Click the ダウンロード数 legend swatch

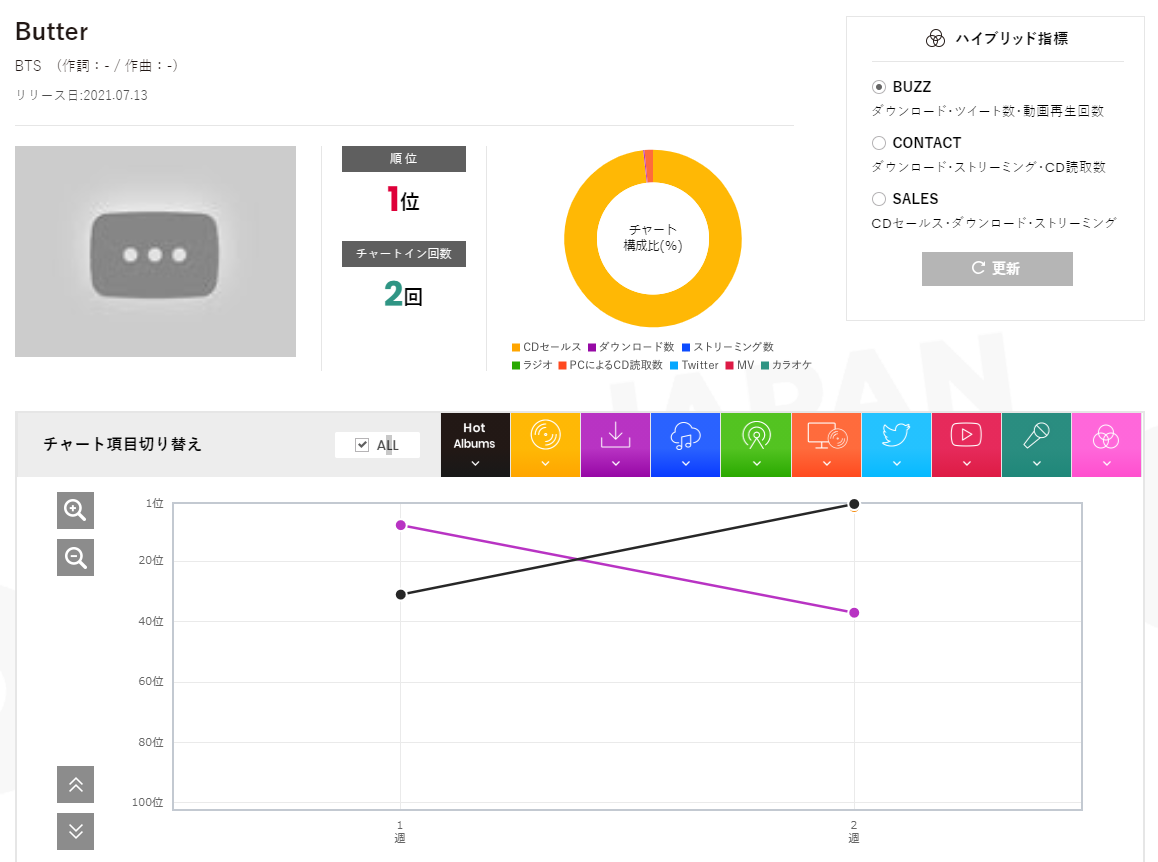tap(592, 347)
